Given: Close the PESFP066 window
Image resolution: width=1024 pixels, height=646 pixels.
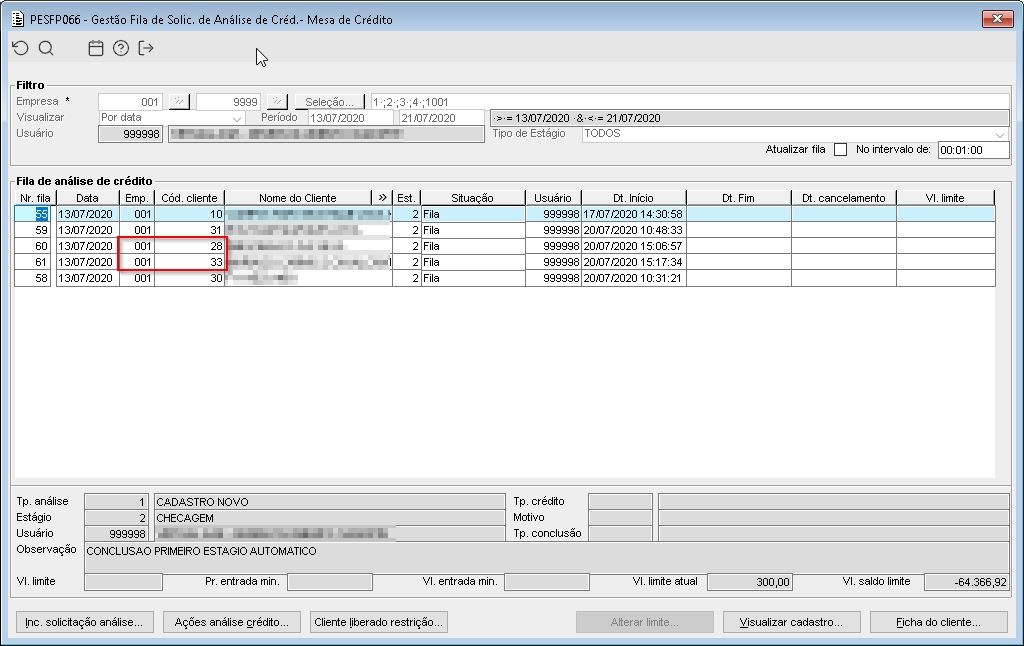Looking at the screenshot, I should tap(997, 19).
